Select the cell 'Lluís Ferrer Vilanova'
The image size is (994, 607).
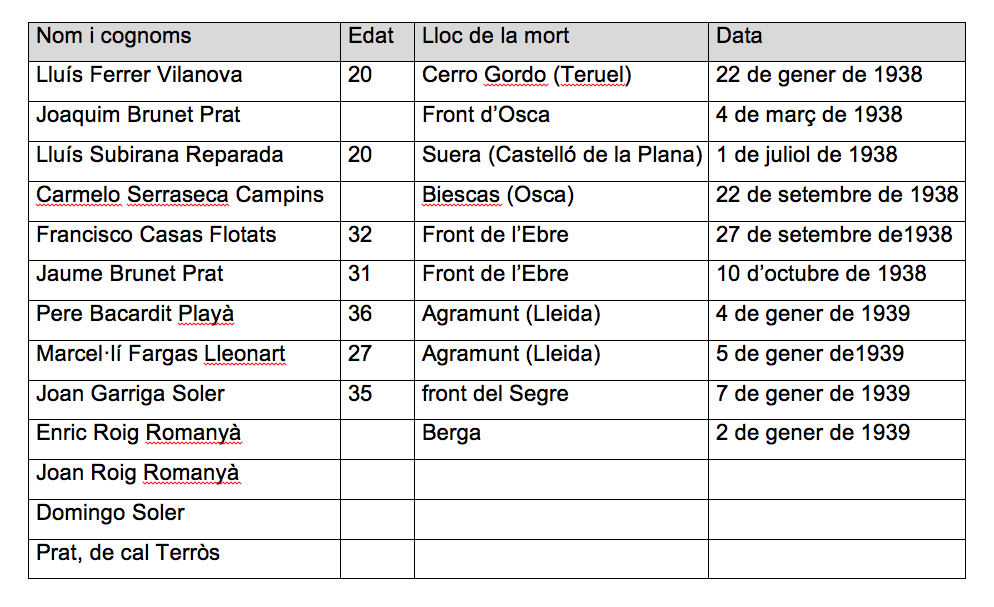tap(184, 81)
